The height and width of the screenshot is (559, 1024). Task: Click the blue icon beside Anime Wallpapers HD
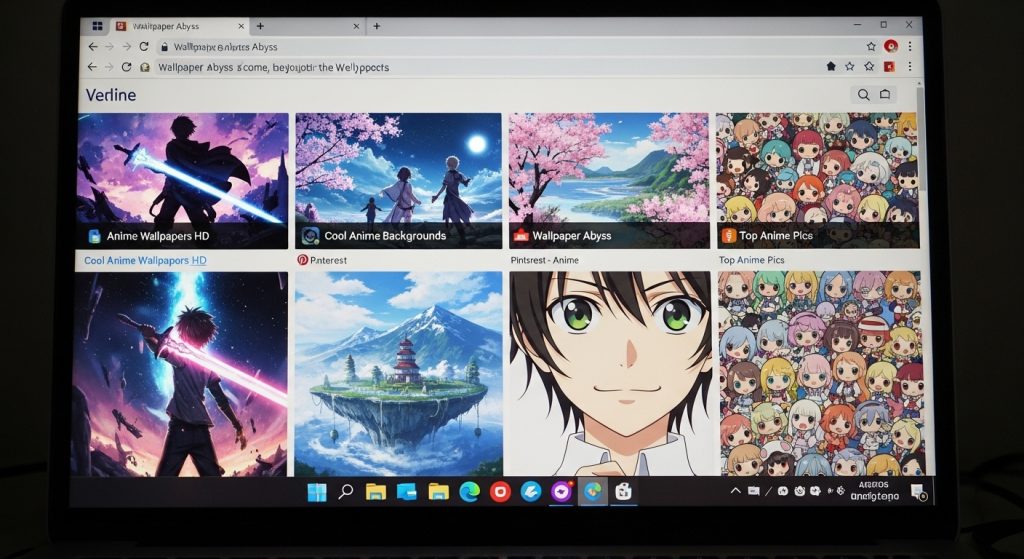pyautogui.click(x=94, y=236)
